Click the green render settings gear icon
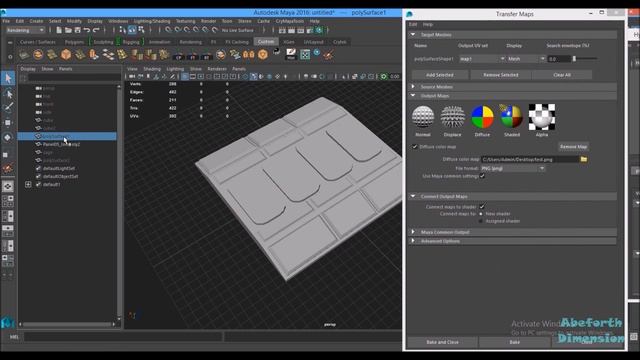This screenshot has height=360, width=640. click(319, 30)
